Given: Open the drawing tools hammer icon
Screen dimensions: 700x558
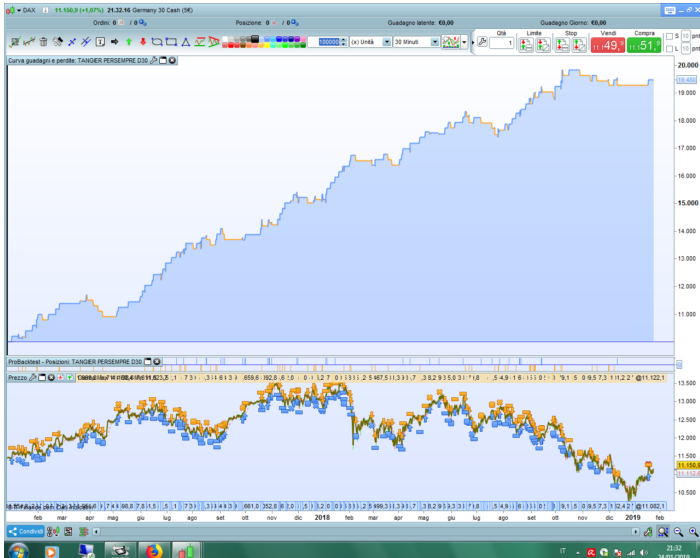Looking at the screenshot, I should (58, 42).
